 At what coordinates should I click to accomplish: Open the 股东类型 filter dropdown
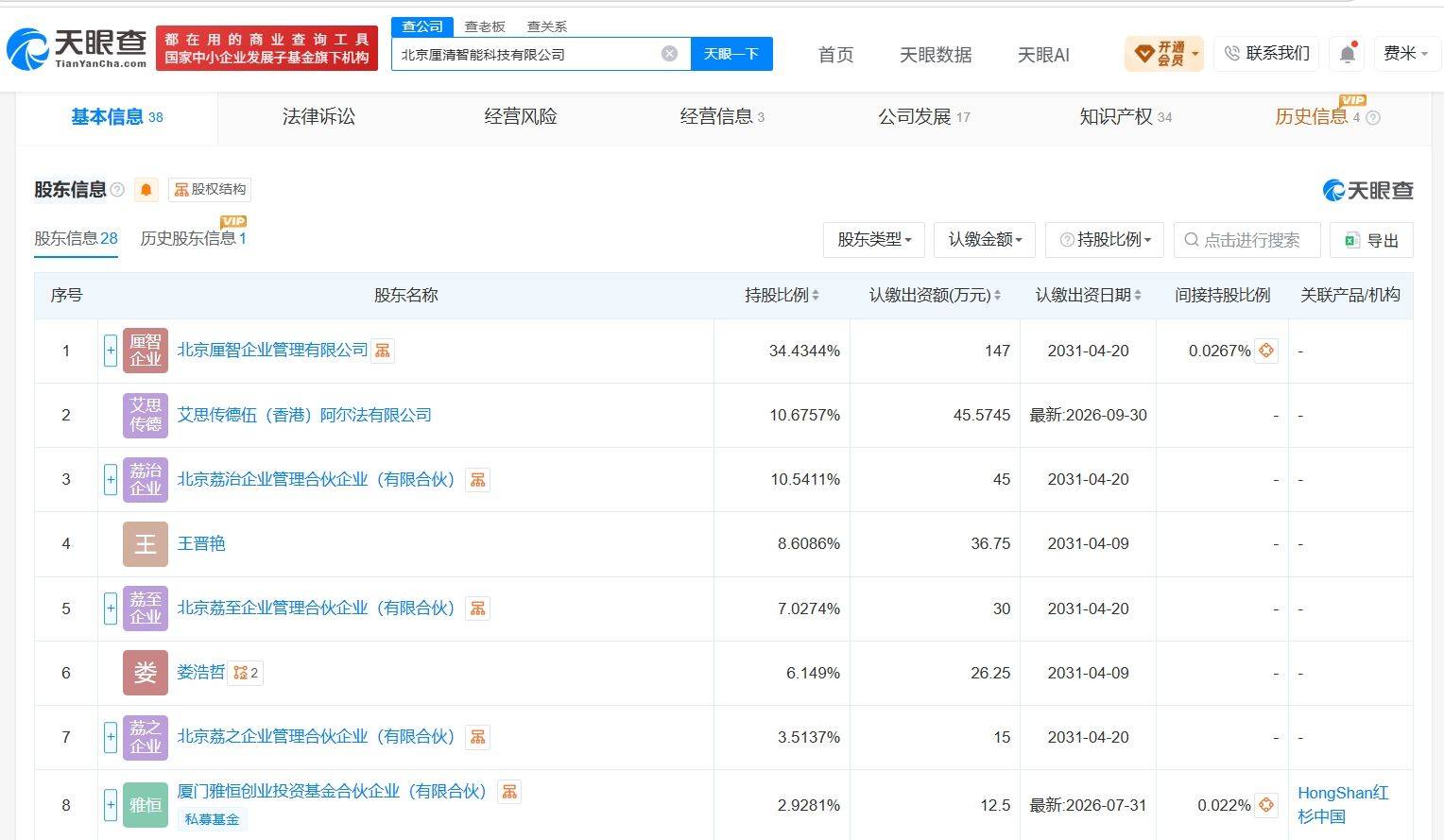coord(874,240)
